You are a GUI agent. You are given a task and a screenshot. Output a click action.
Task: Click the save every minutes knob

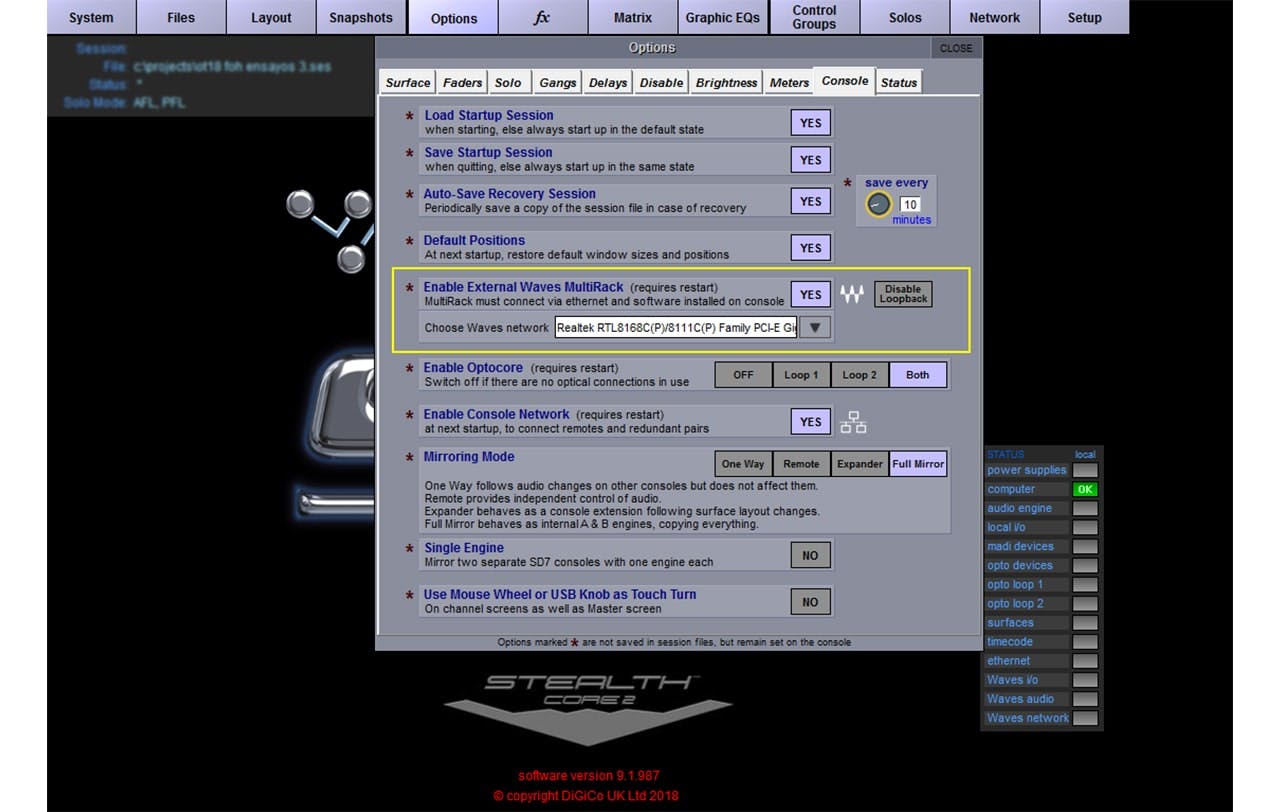coord(878,204)
